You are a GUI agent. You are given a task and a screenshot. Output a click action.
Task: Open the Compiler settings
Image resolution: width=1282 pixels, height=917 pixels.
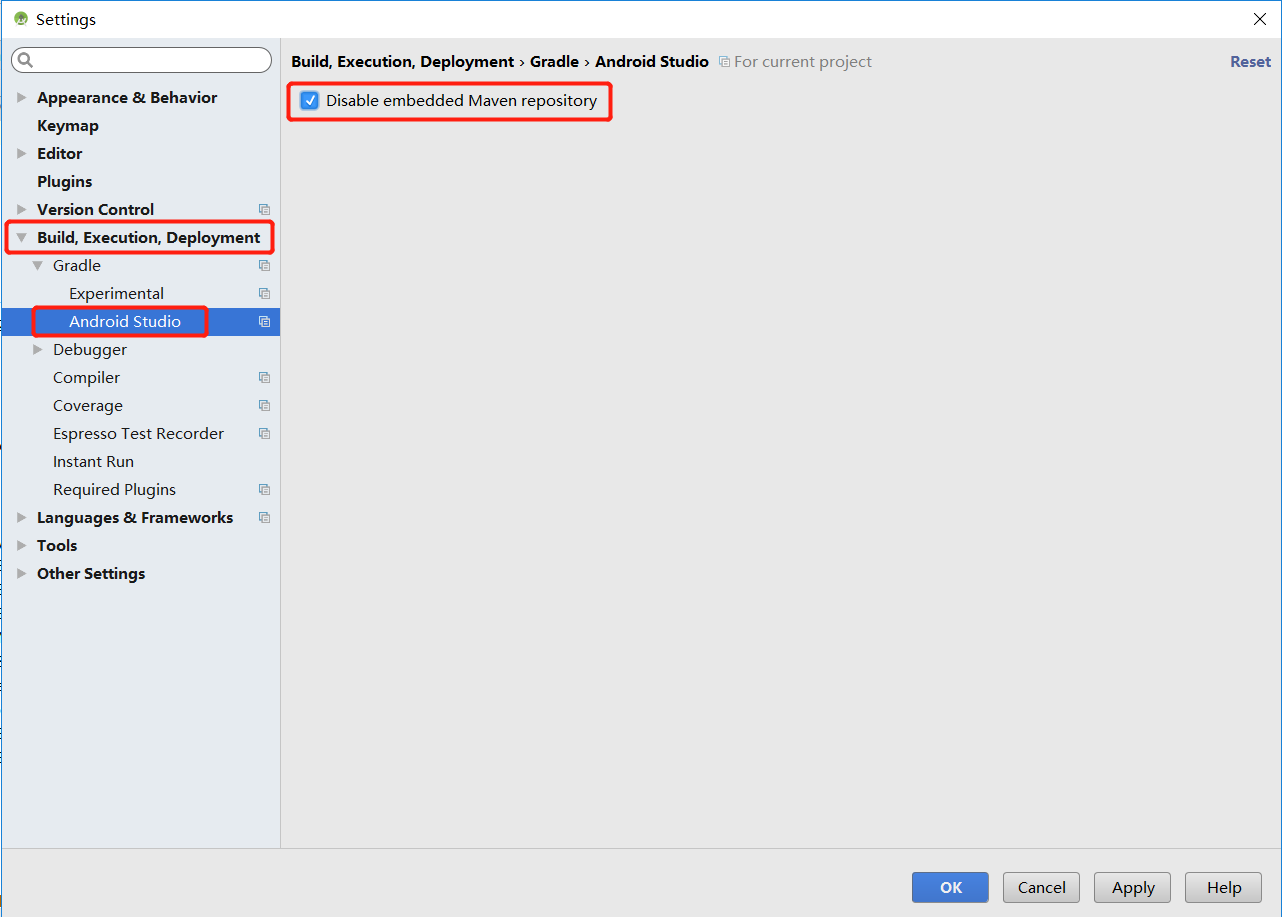click(x=87, y=378)
